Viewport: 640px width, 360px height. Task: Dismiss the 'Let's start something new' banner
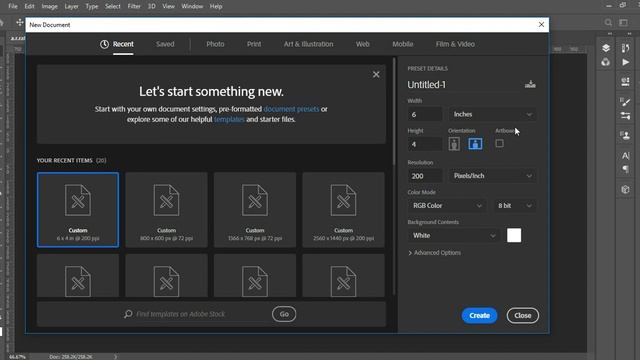[x=376, y=74]
